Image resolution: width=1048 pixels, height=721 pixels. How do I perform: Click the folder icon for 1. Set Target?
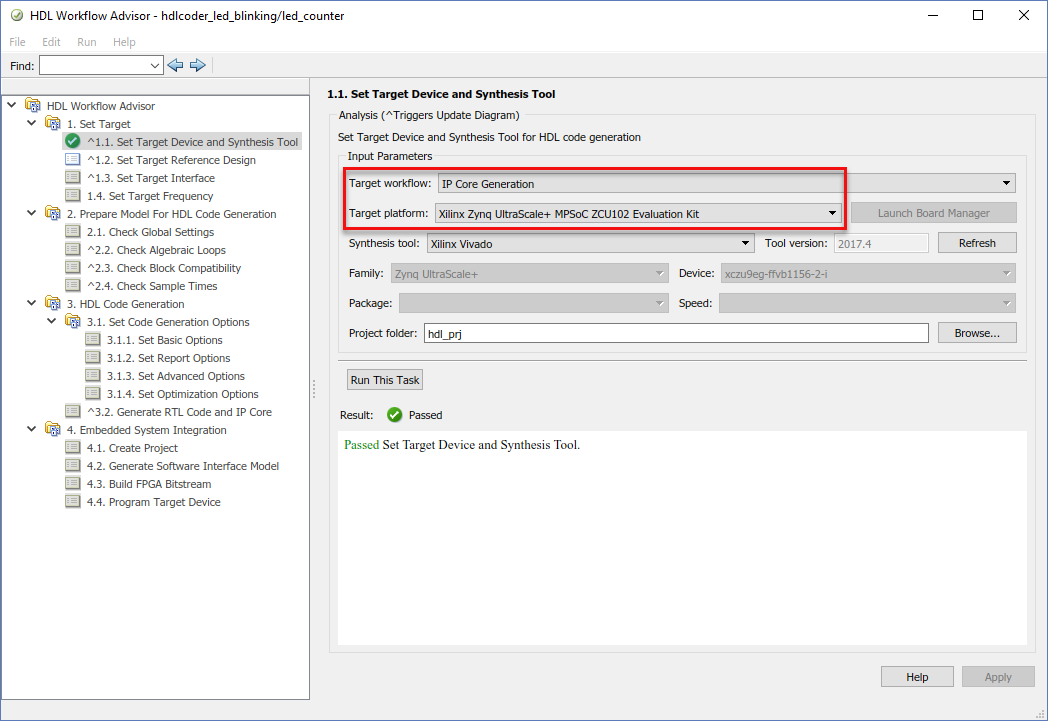click(x=53, y=124)
